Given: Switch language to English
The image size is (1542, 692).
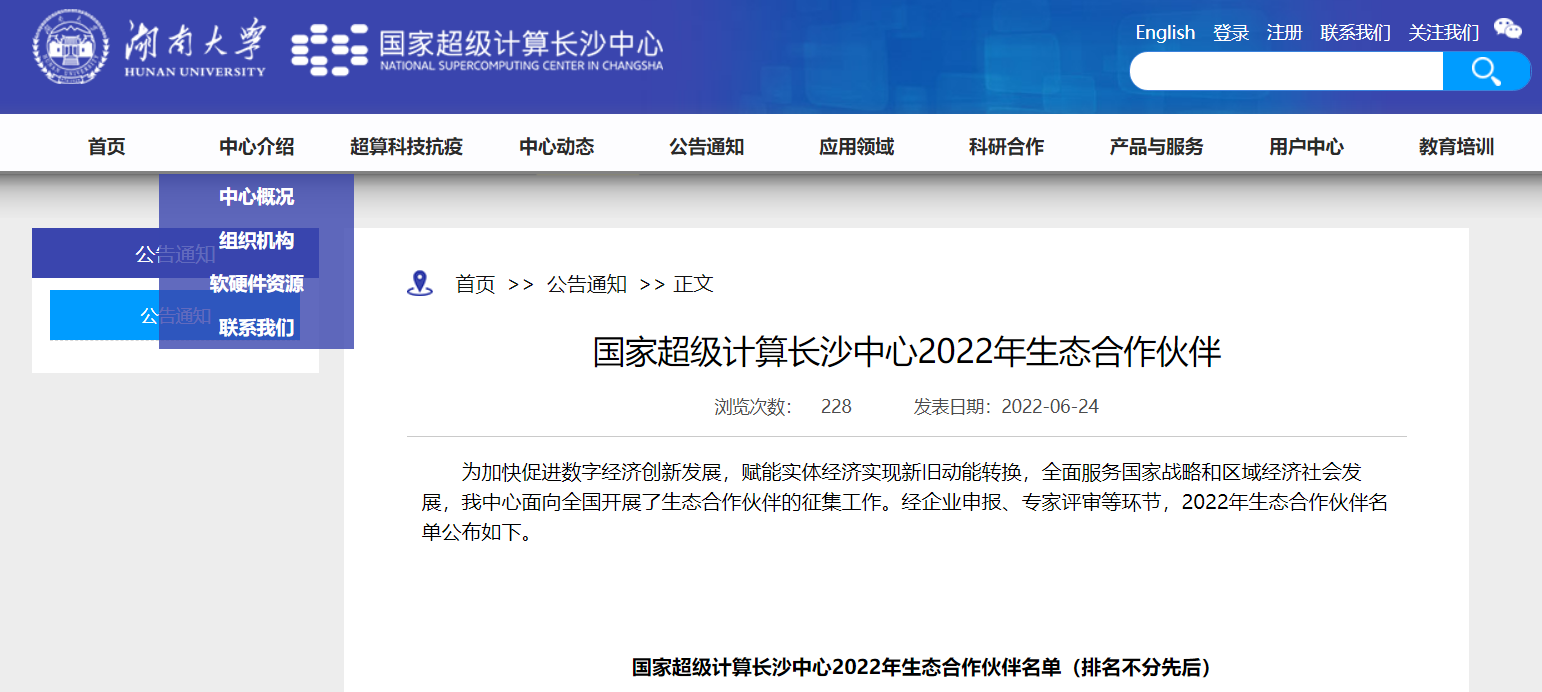Looking at the screenshot, I should tap(1165, 33).
